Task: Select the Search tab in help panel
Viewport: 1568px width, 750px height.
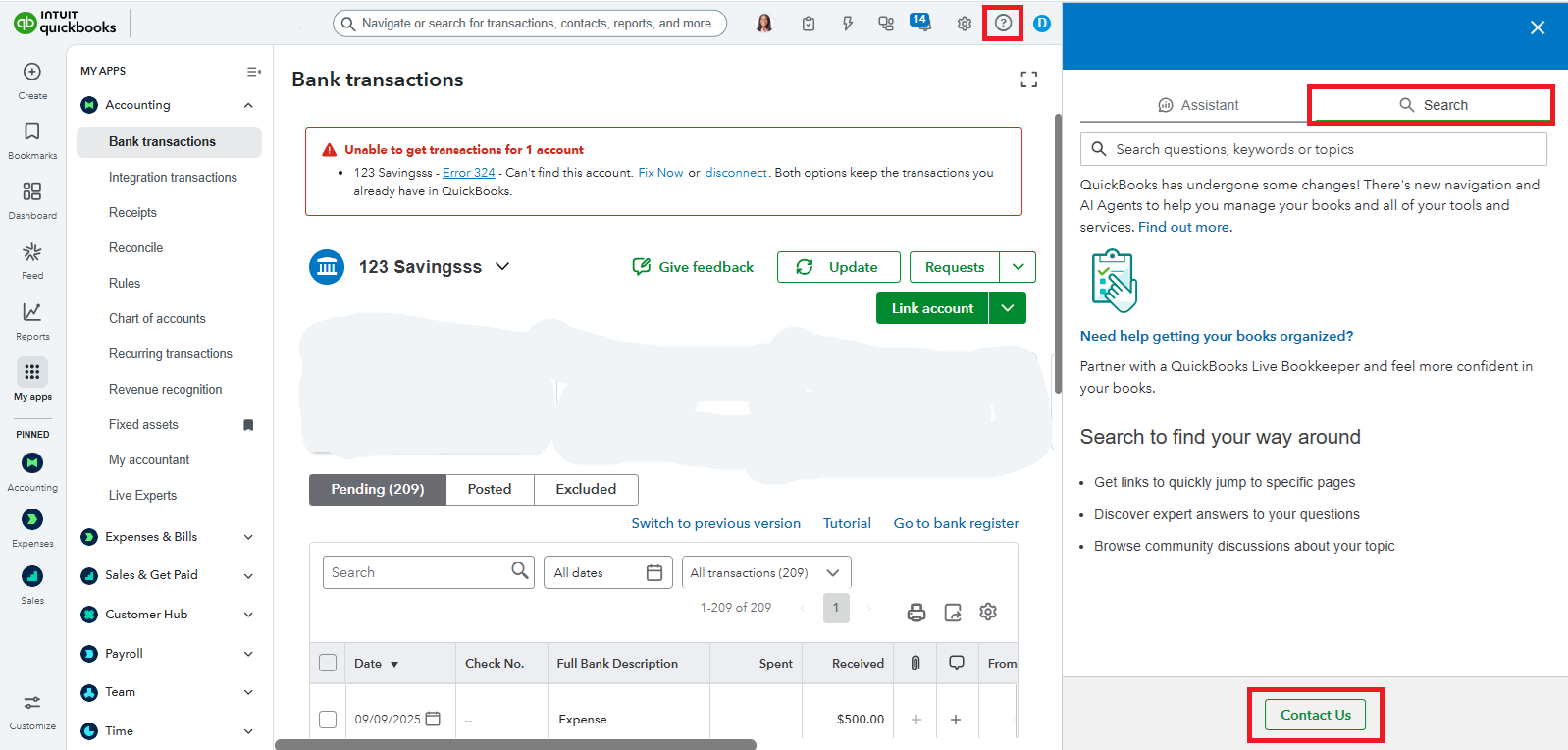Action: click(1433, 105)
